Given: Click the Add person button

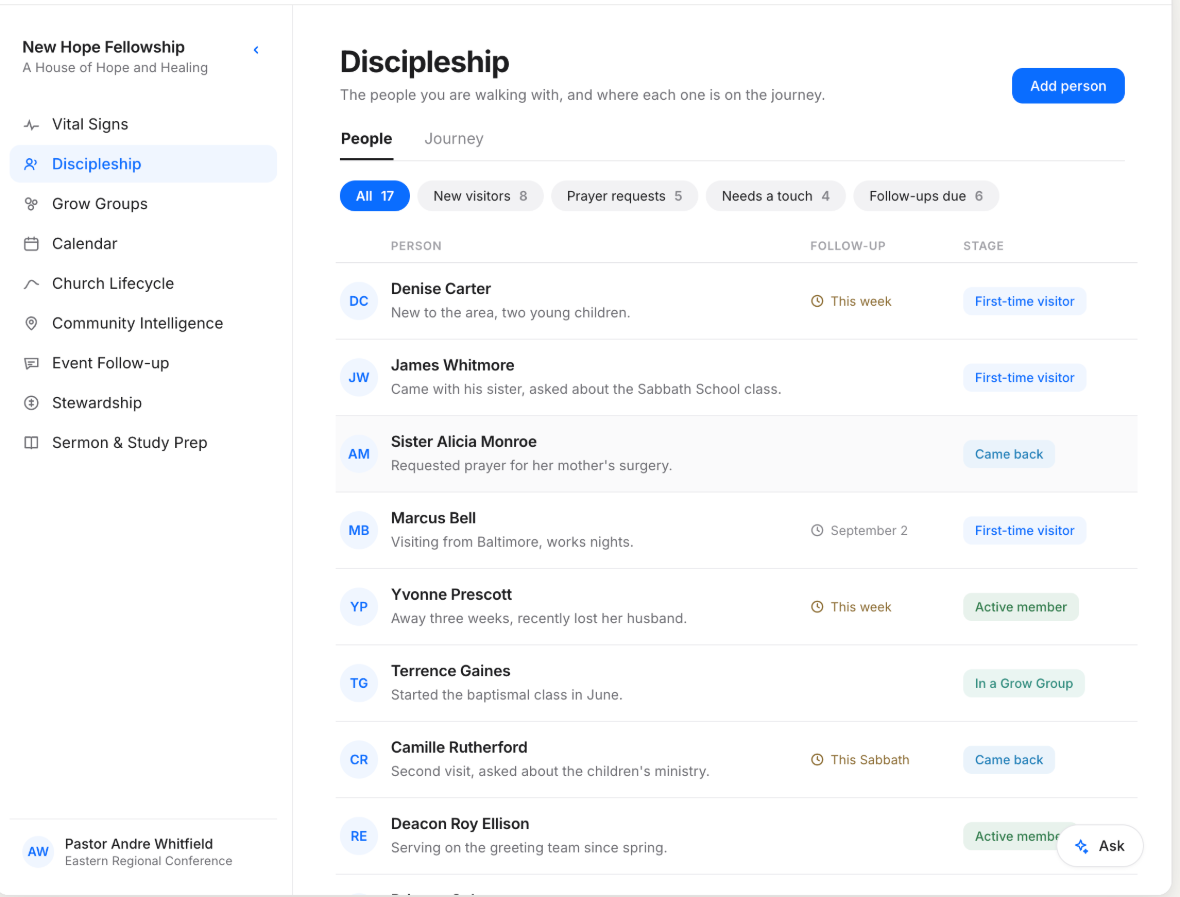Looking at the screenshot, I should click(1068, 86).
